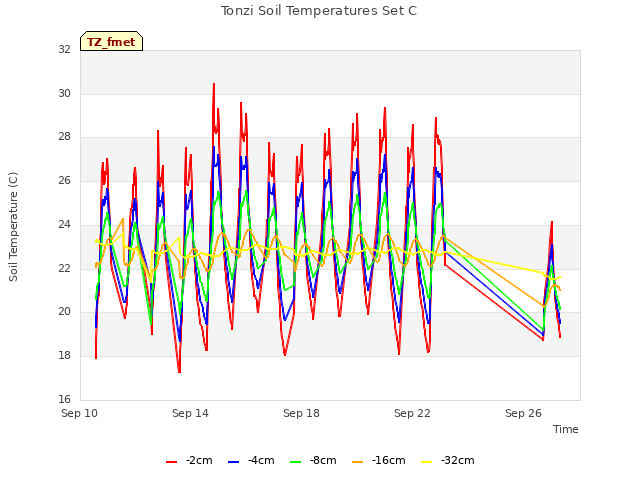Image resolution: width=640 pixels, height=480 pixels.
Task: Select the -32cm legend label
Action: click(458, 460)
